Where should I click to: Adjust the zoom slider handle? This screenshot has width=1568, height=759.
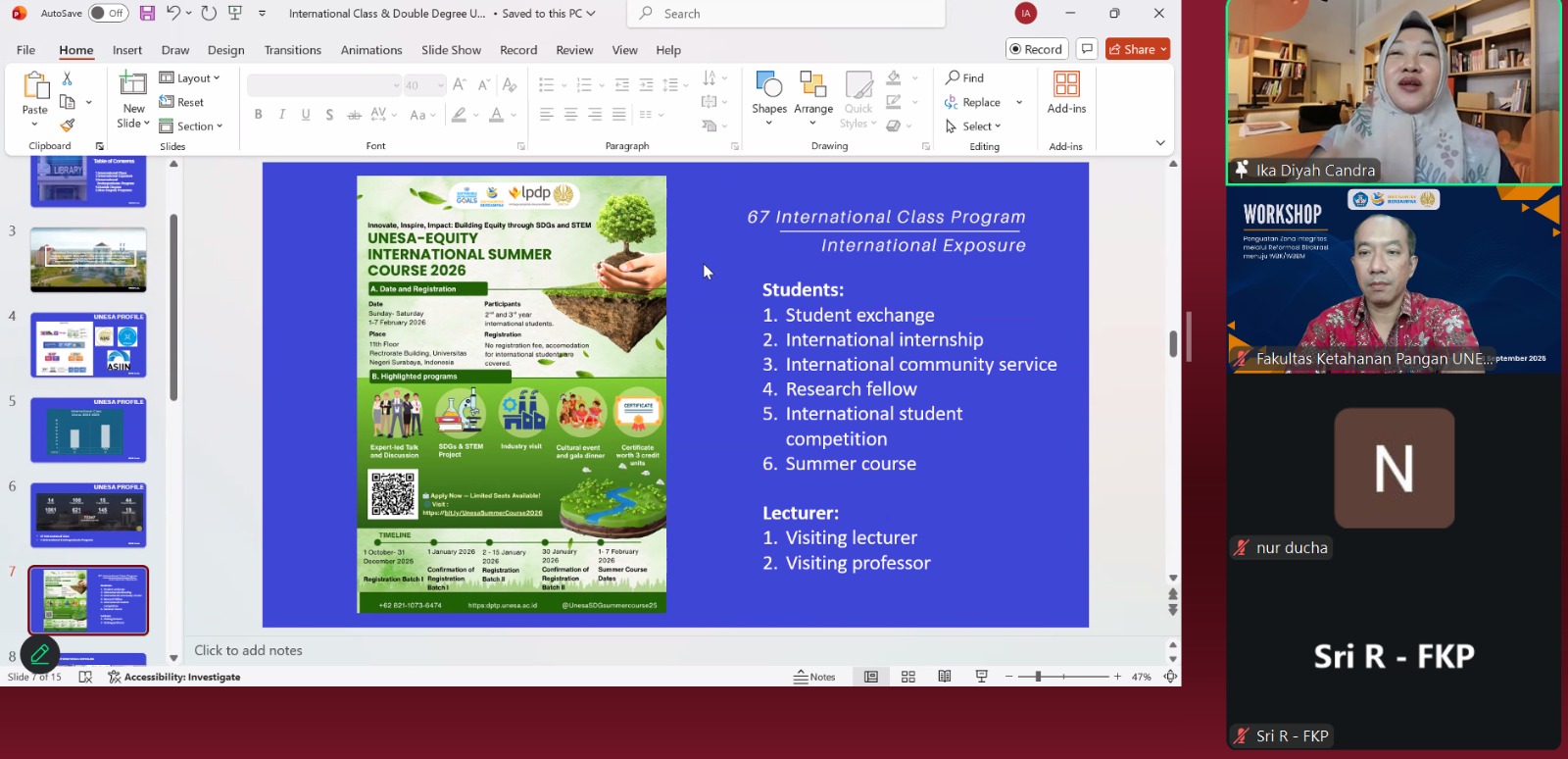(1038, 677)
